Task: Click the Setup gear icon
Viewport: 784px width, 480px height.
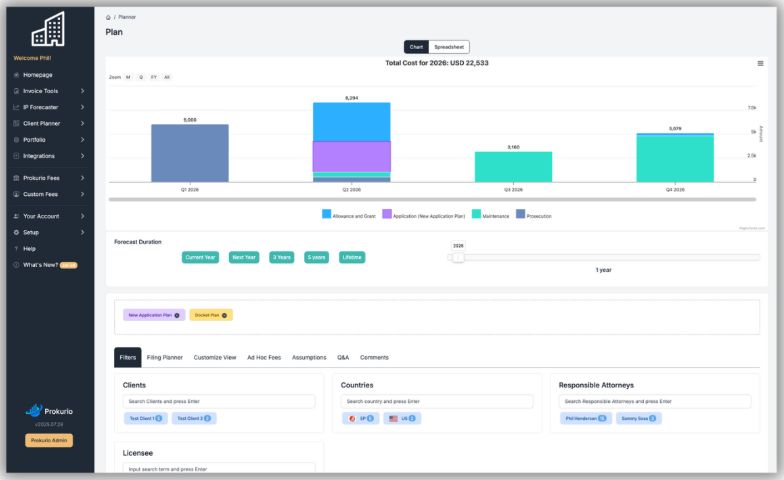Action: pyautogui.click(x=16, y=232)
